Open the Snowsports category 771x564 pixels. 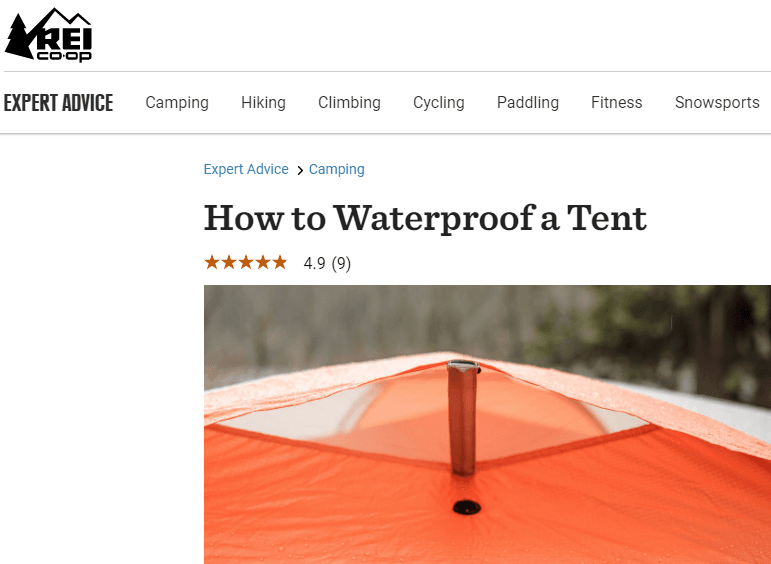(716, 103)
